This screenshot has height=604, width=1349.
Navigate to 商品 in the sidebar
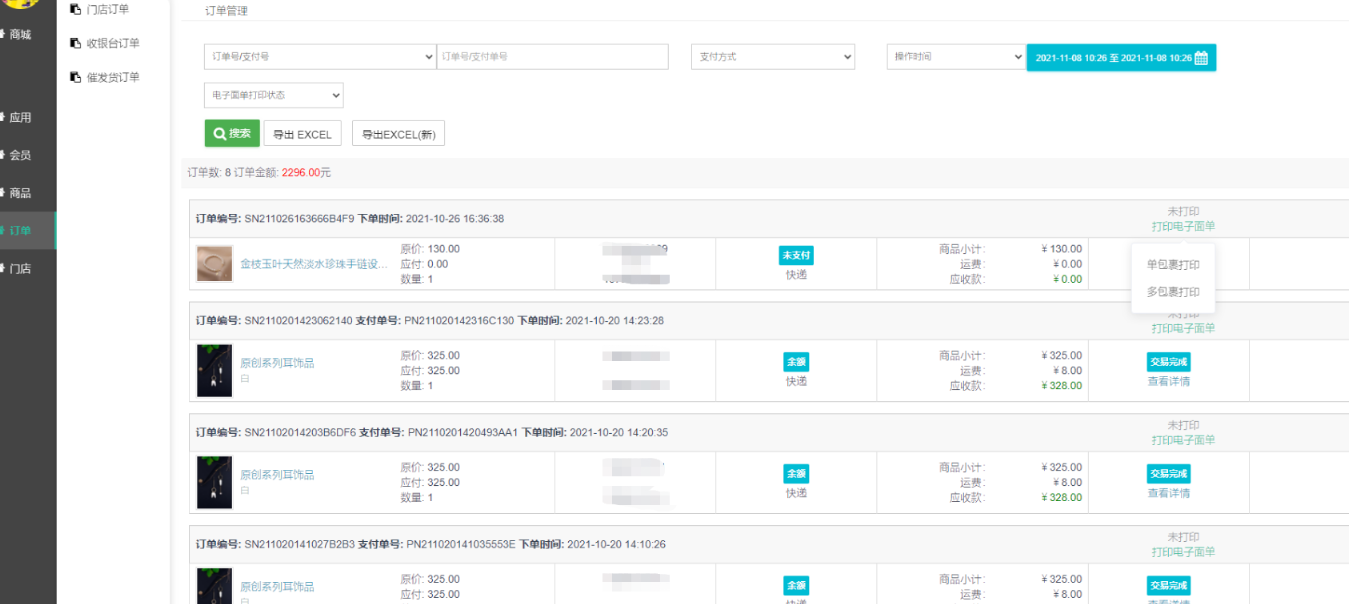(20, 194)
